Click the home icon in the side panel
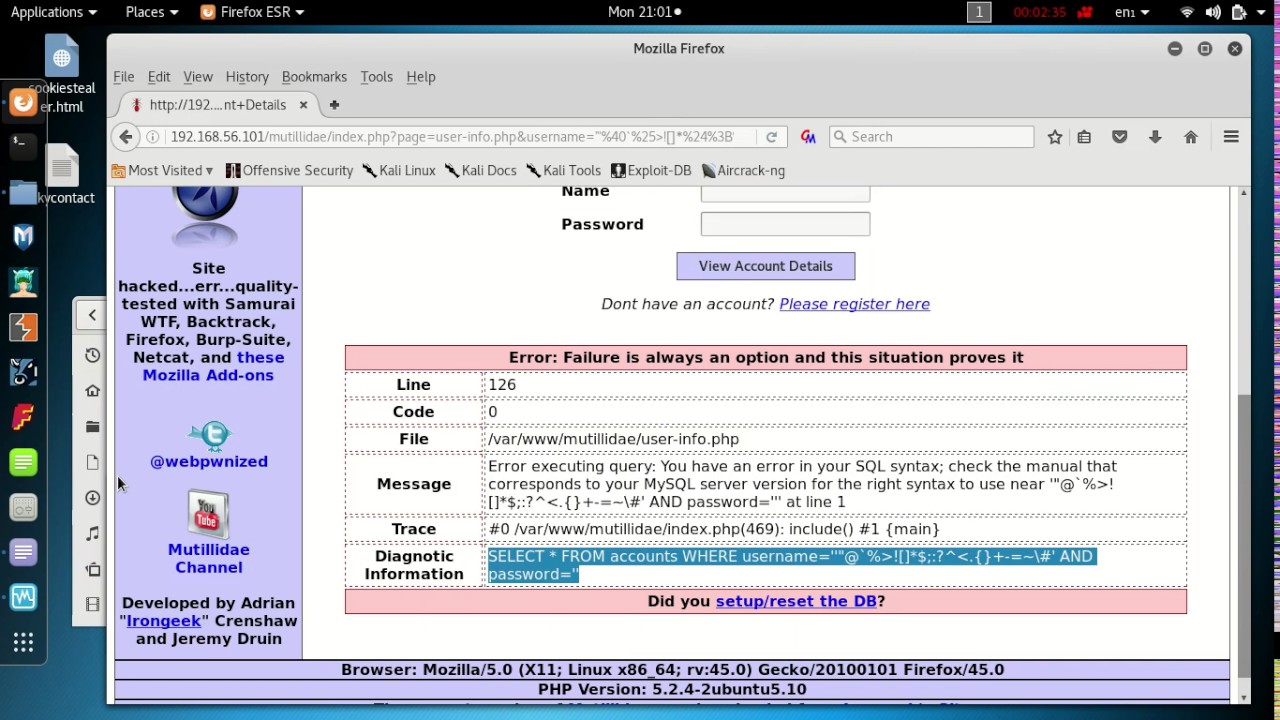This screenshot has width=1280, height=720. 92,391
